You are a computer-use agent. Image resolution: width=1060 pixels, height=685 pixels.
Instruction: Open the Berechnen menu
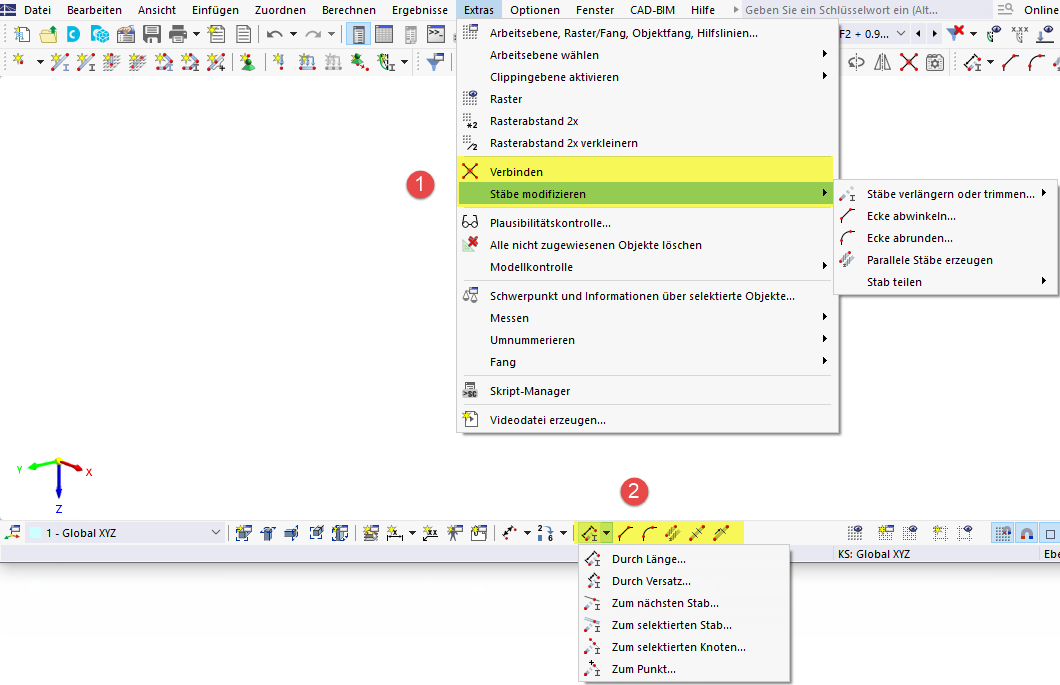coord(349,10)
